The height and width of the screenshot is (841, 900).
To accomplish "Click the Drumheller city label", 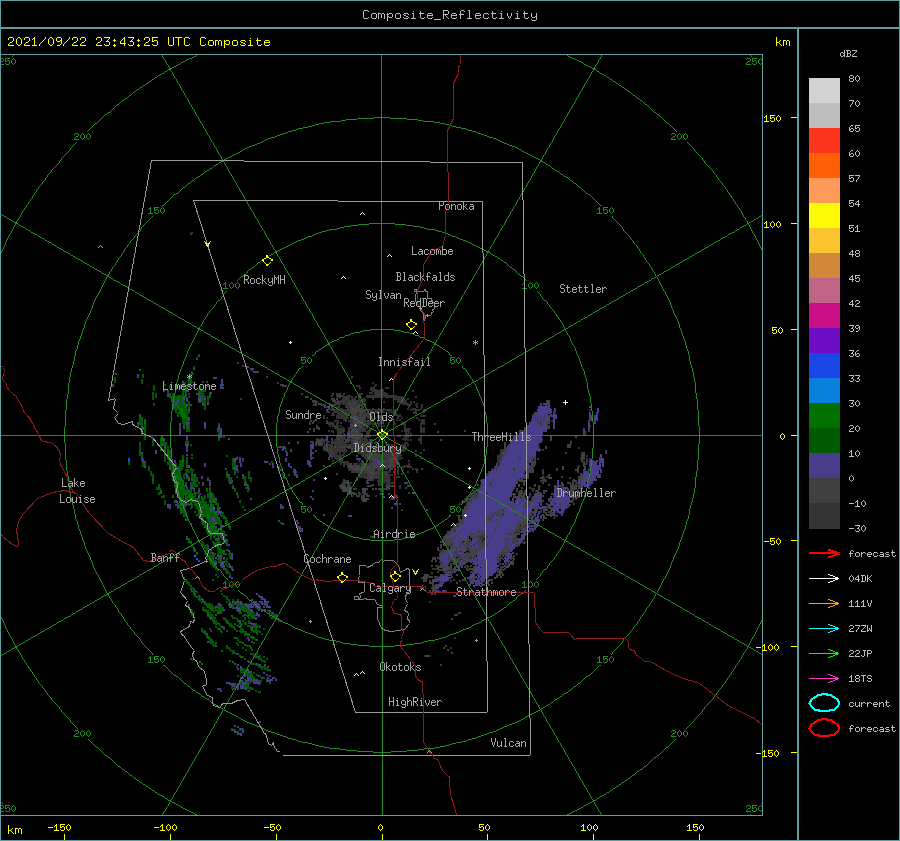I will (x=585, y=493).
